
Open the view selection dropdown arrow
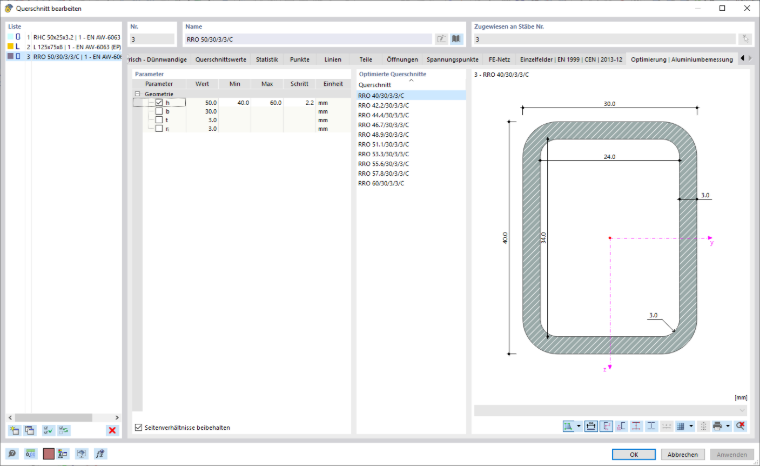(578, 426)
